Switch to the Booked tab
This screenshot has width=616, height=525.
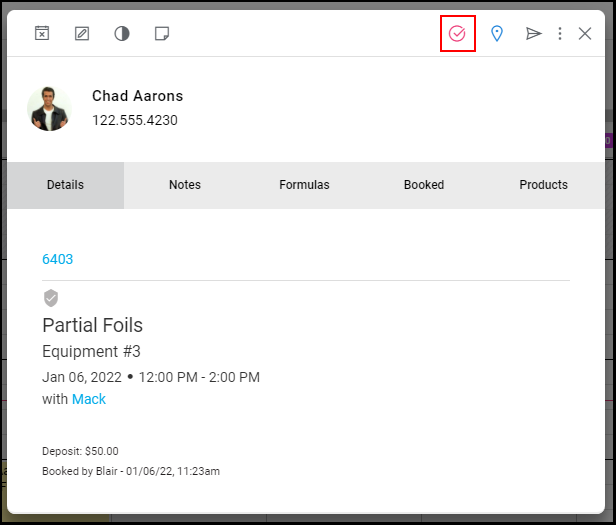(x=424, y=185)
